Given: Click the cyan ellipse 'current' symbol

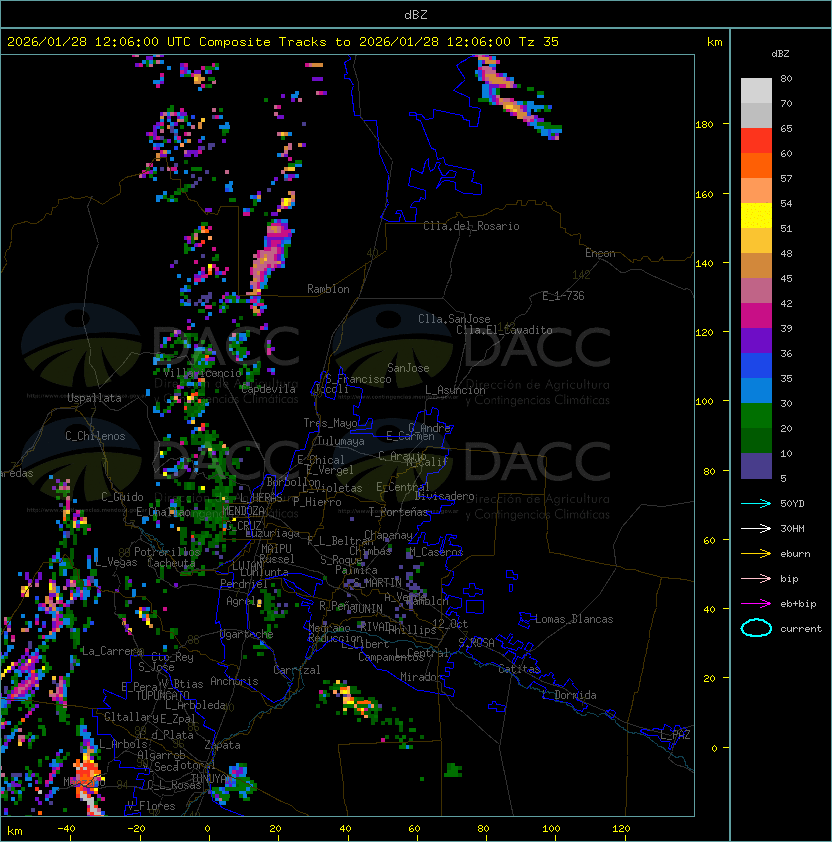Looking at the screenshot, I should (756, 628).
